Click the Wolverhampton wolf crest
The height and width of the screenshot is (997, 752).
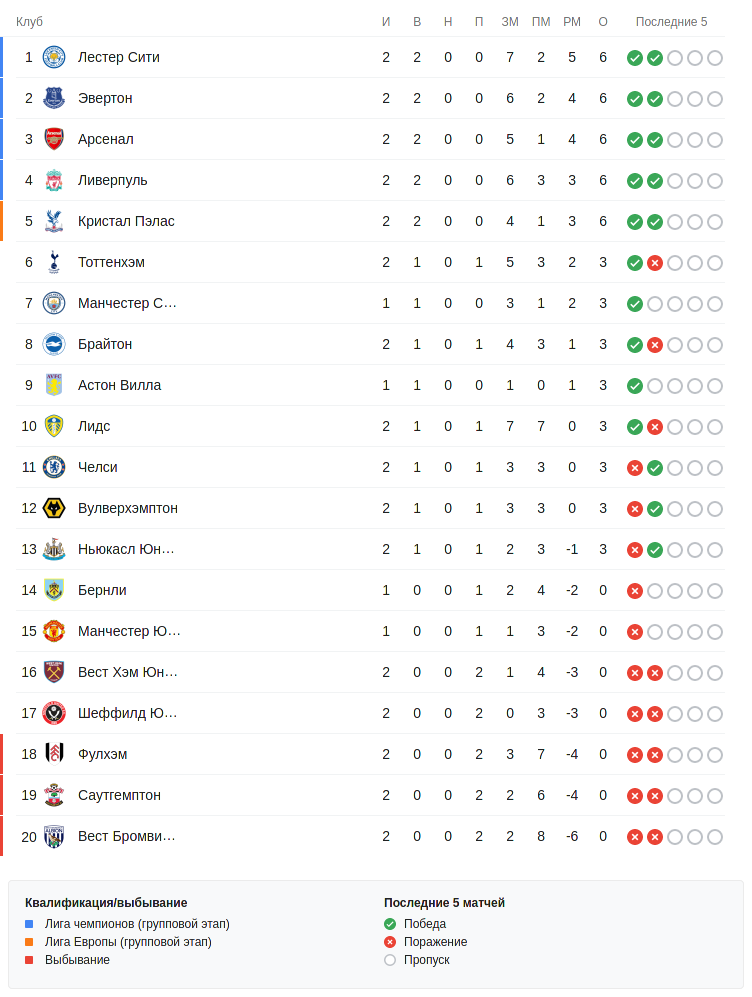pos(54,508)
